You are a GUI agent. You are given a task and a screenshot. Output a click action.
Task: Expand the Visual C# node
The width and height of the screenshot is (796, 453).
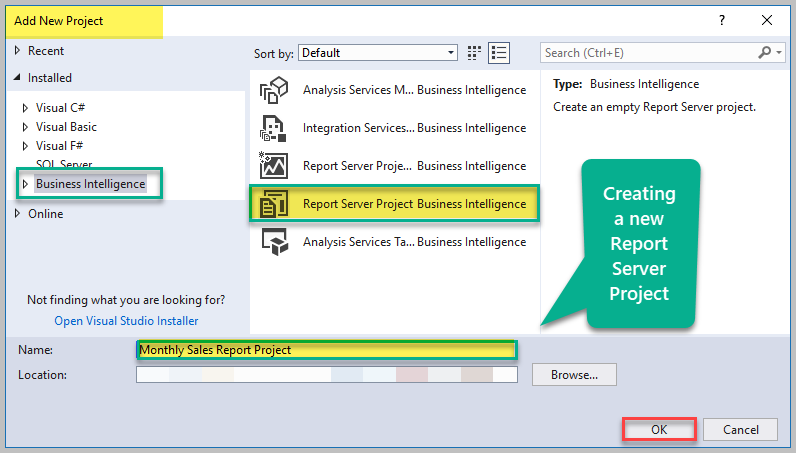25,108
